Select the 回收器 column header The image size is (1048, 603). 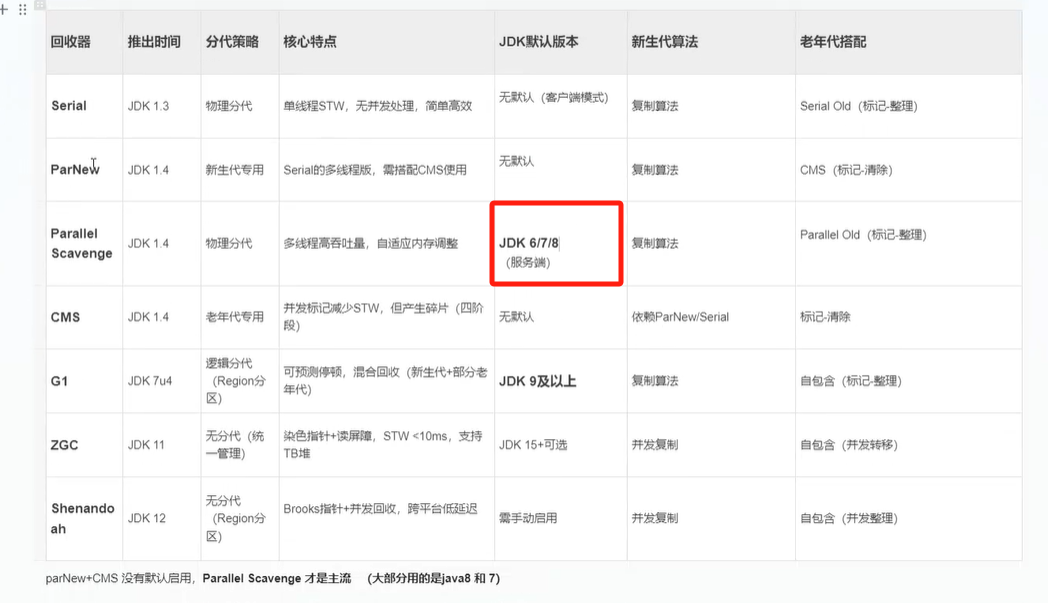pyautogui.click(x=71, y=42)
